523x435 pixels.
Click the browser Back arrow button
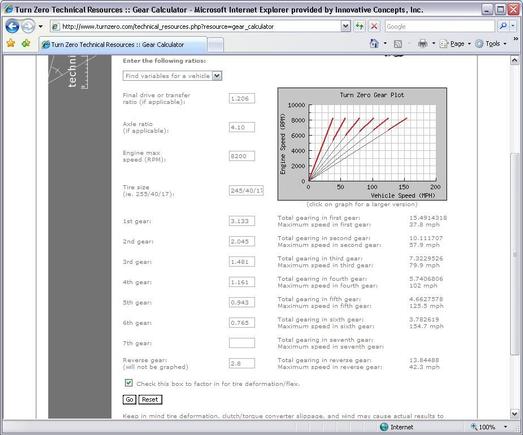[12, 26]
